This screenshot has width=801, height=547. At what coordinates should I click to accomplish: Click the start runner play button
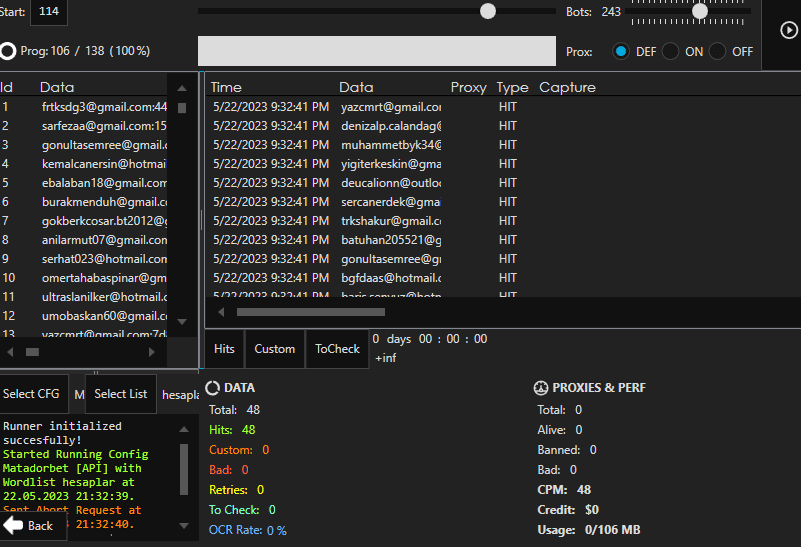[788, 30]
